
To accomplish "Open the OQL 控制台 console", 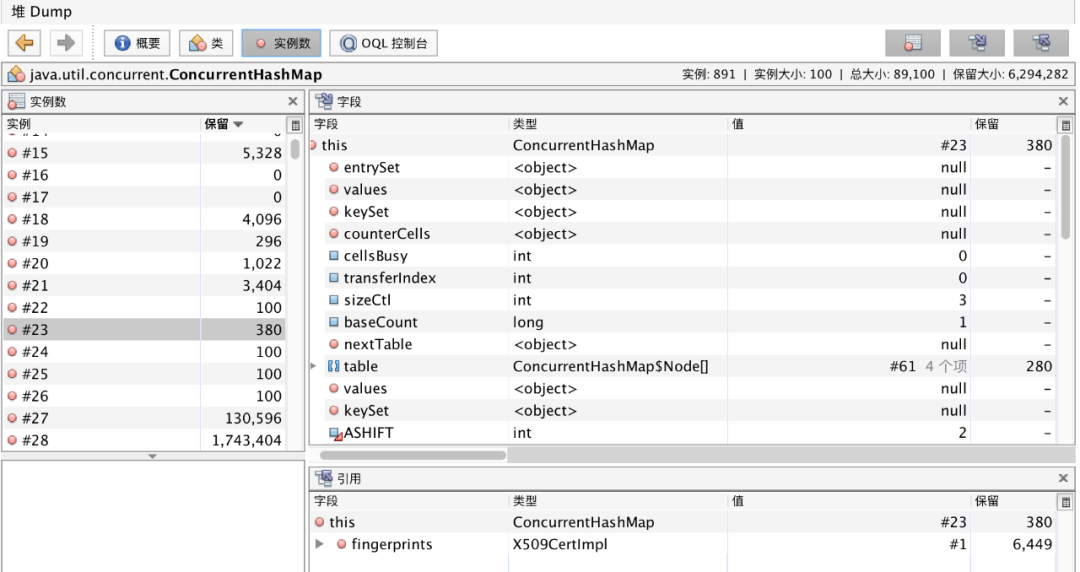I will coord(383,43).
